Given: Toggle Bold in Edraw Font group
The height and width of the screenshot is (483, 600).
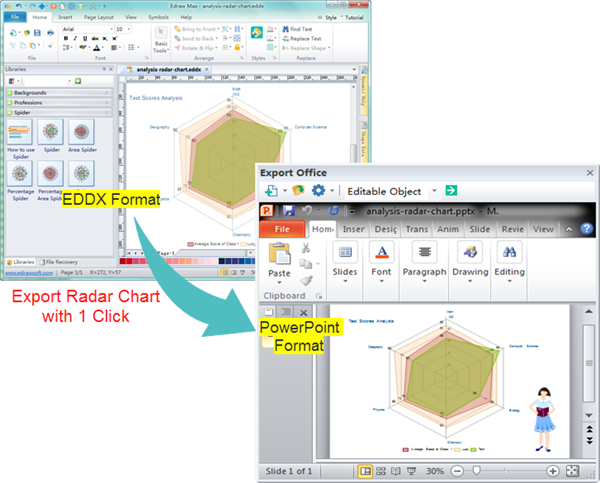Looking at the screenshot, I should pos(66,38).
